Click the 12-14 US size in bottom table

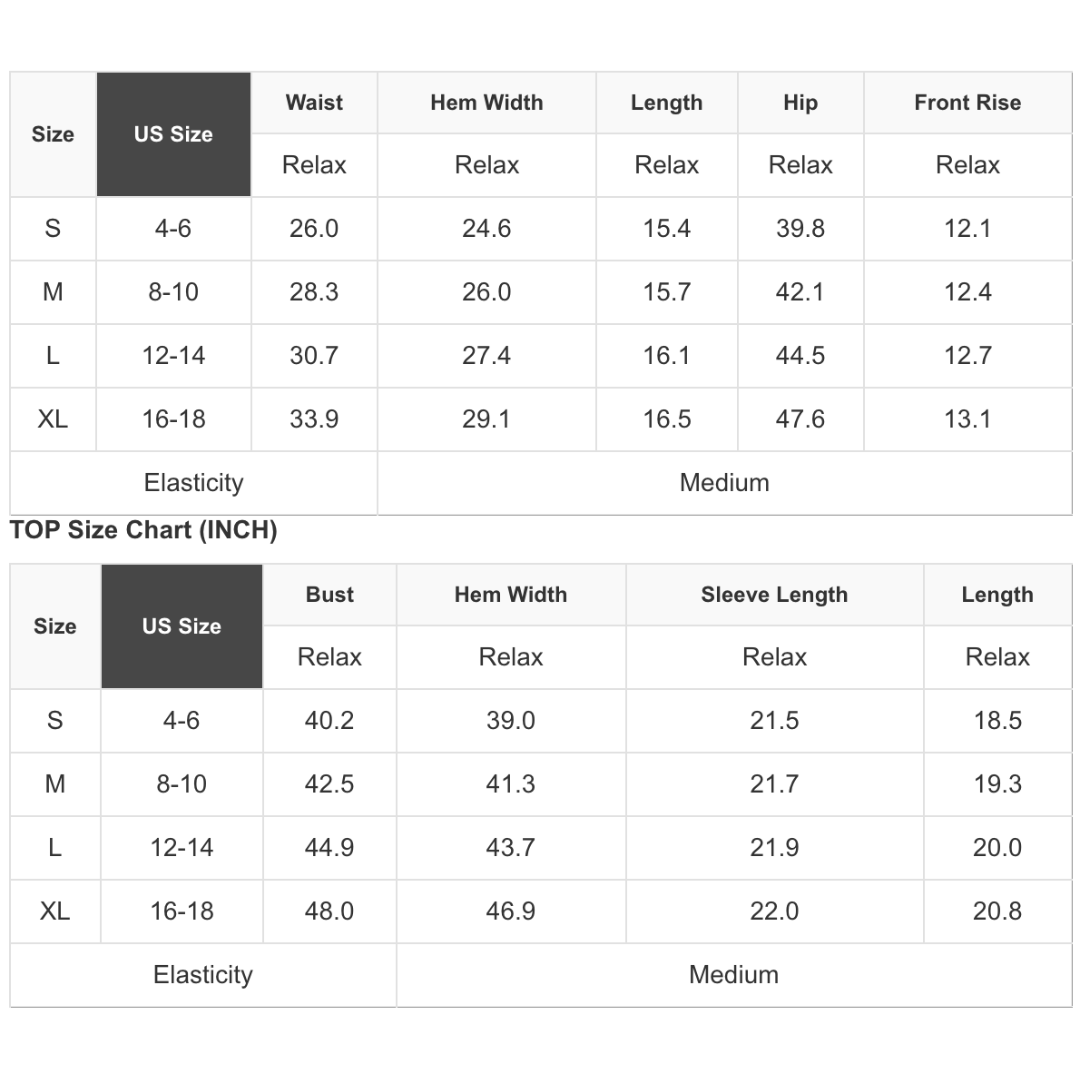182,847
